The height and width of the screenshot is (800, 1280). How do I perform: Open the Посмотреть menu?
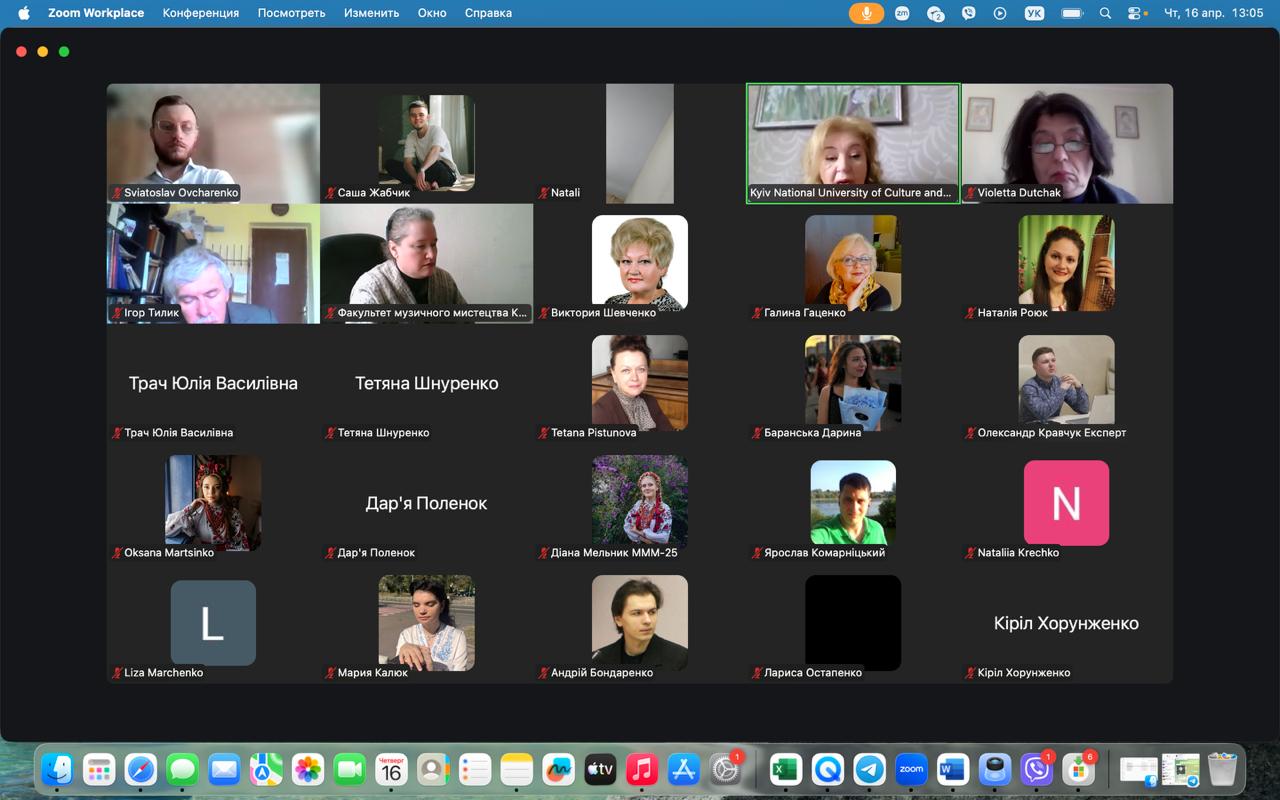[291, 13]
